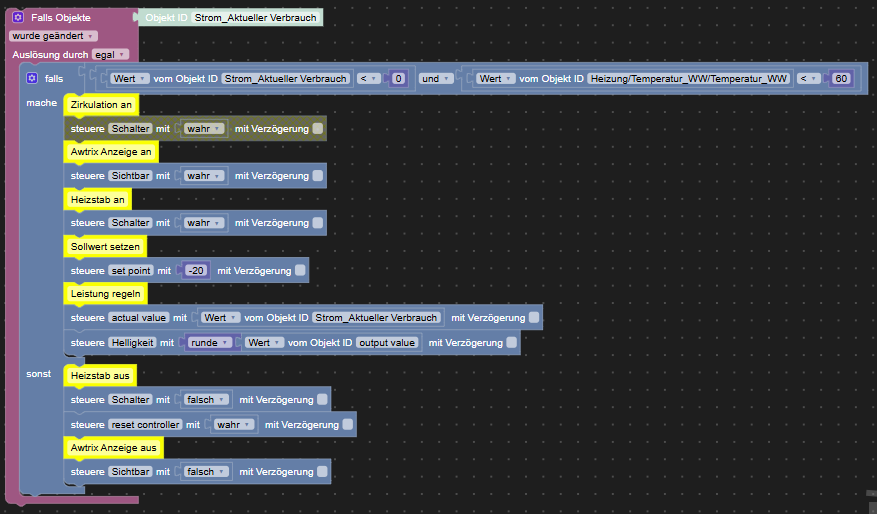Open Wert dropdown before Heizung/Temperatur_WW object
The width and height of the screenshot is (877, 514).
495,78
